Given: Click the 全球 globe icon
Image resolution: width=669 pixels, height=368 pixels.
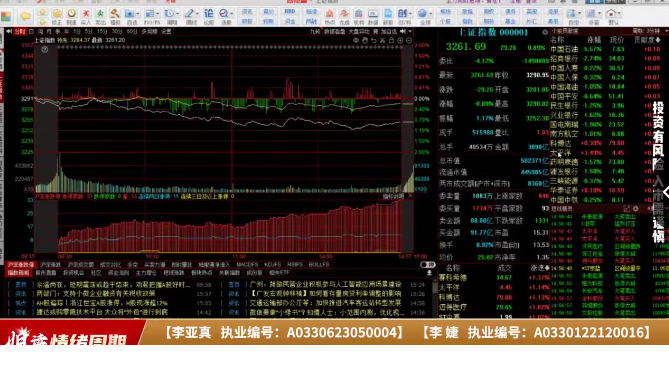Looking at the screenshot, I should 422,14.
